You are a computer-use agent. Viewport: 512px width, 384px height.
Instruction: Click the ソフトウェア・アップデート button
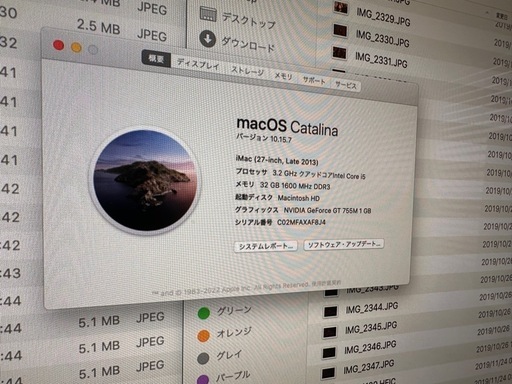(344, 244)
